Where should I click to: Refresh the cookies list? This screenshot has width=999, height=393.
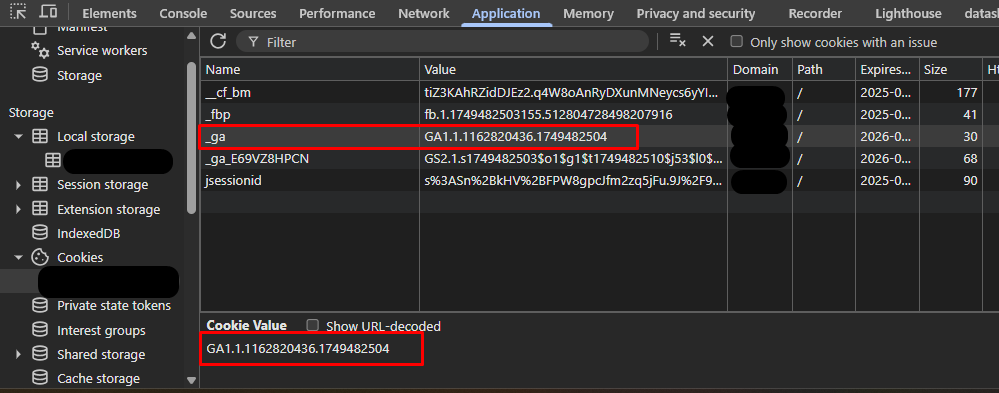(219, 41)
